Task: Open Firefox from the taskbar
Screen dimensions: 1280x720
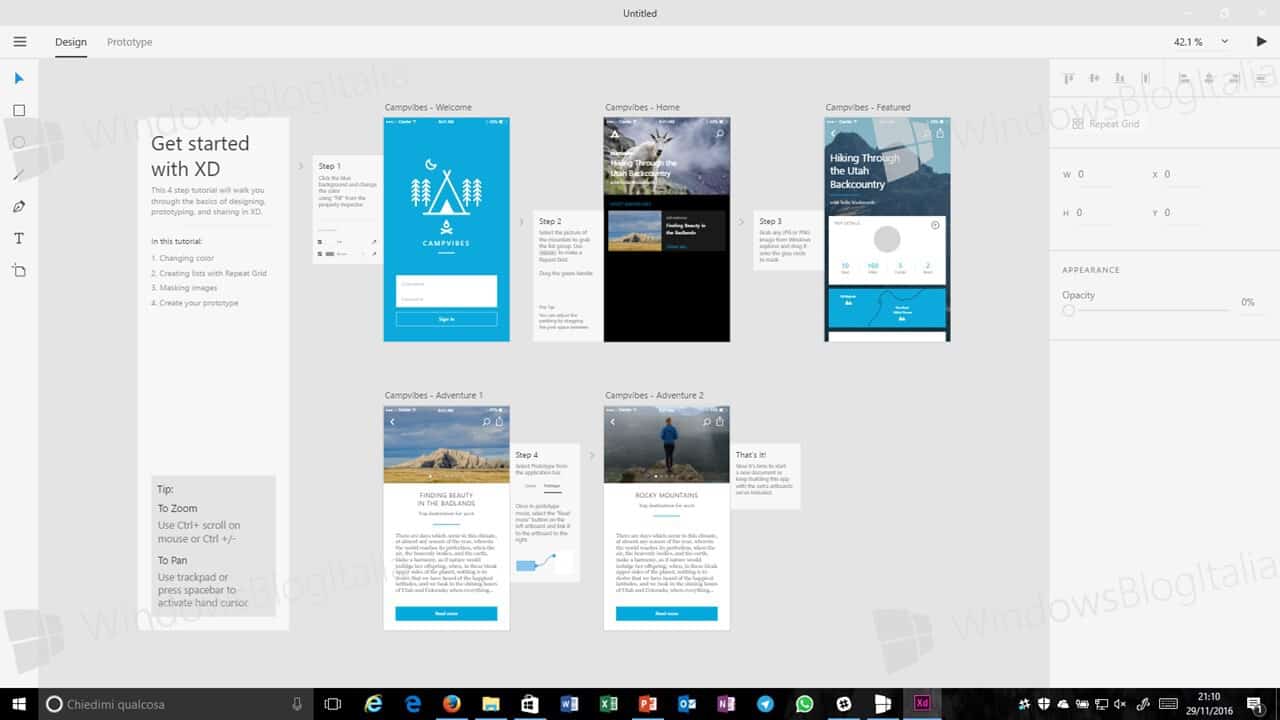Action: coord(452,704)
